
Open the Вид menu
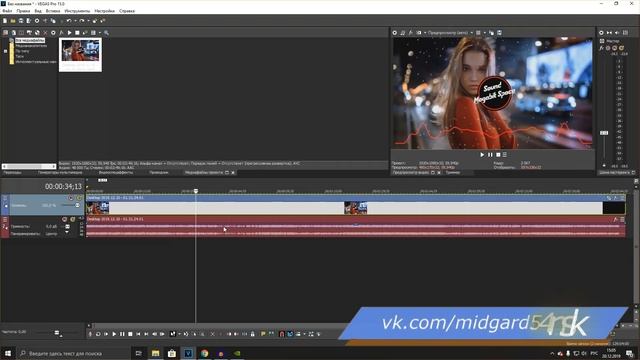click(x=38, y=11)
